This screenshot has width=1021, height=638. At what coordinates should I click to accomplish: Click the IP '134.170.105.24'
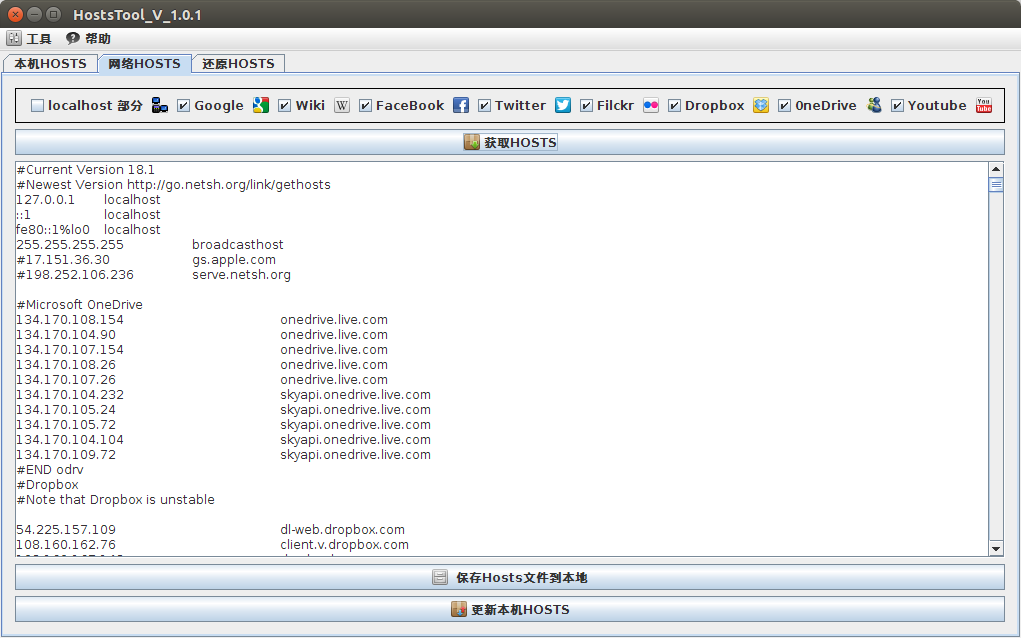[x=66, y=409]
